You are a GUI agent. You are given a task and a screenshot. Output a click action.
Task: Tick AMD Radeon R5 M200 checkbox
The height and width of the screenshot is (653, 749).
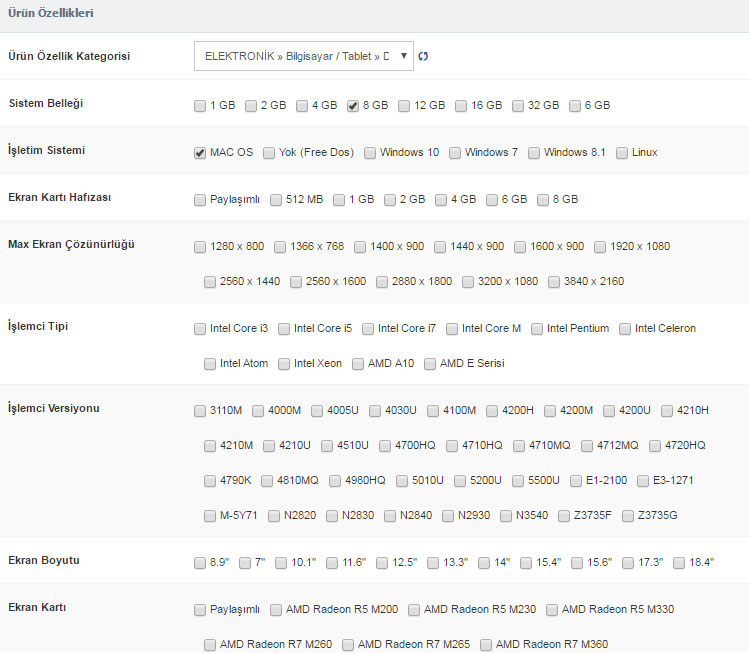pyautogui.click(x=276, y=610)
